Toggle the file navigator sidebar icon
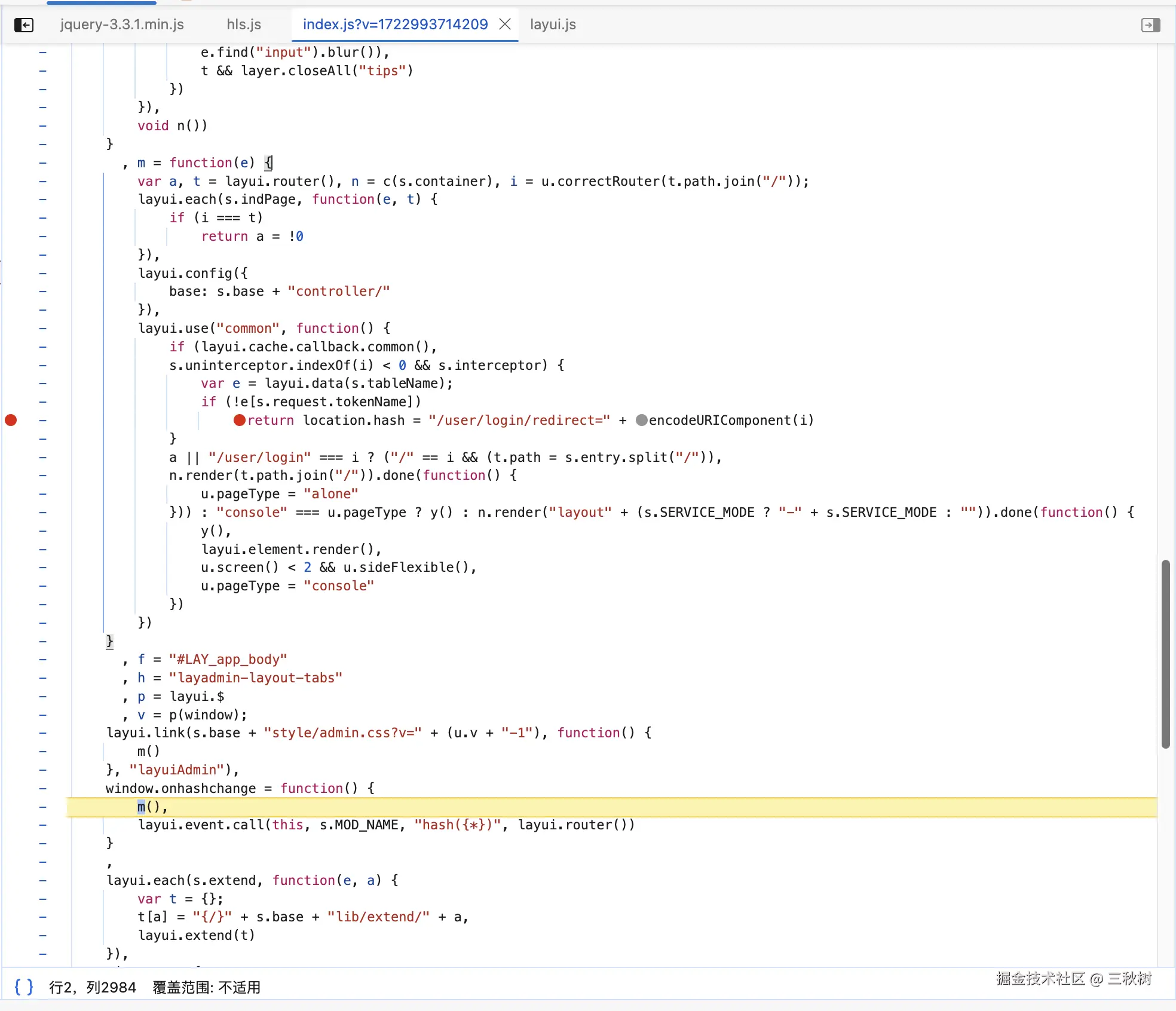 coord(24,24)
